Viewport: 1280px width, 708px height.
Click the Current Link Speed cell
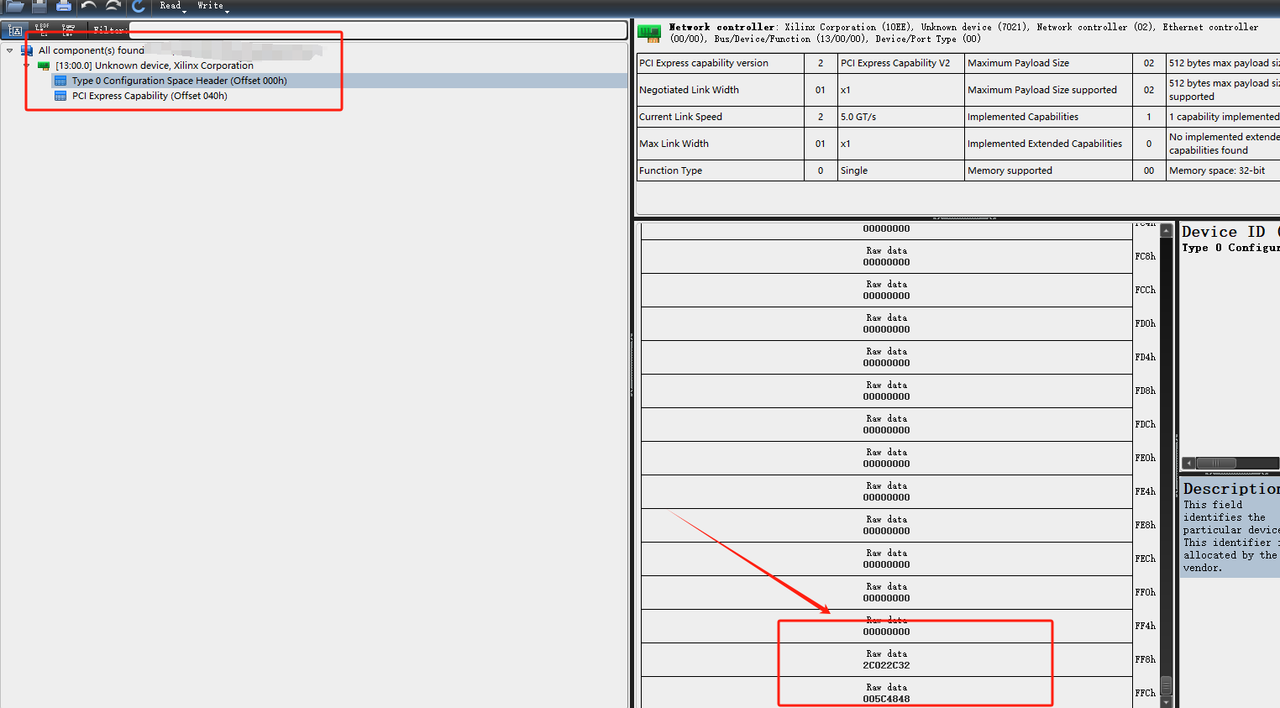(720, 117)
